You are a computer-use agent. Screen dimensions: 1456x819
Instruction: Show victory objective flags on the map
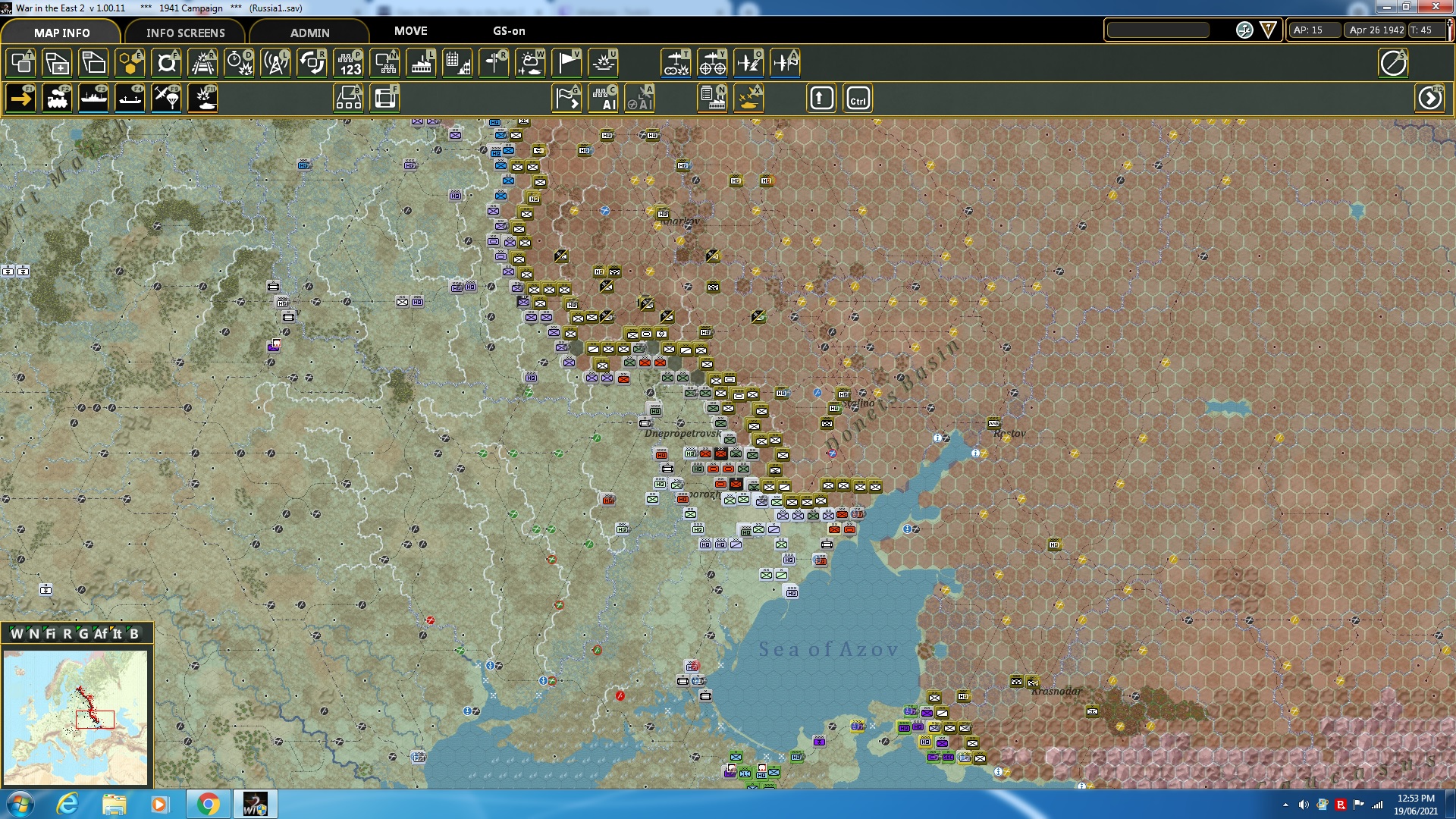click(x=566, y=63)
